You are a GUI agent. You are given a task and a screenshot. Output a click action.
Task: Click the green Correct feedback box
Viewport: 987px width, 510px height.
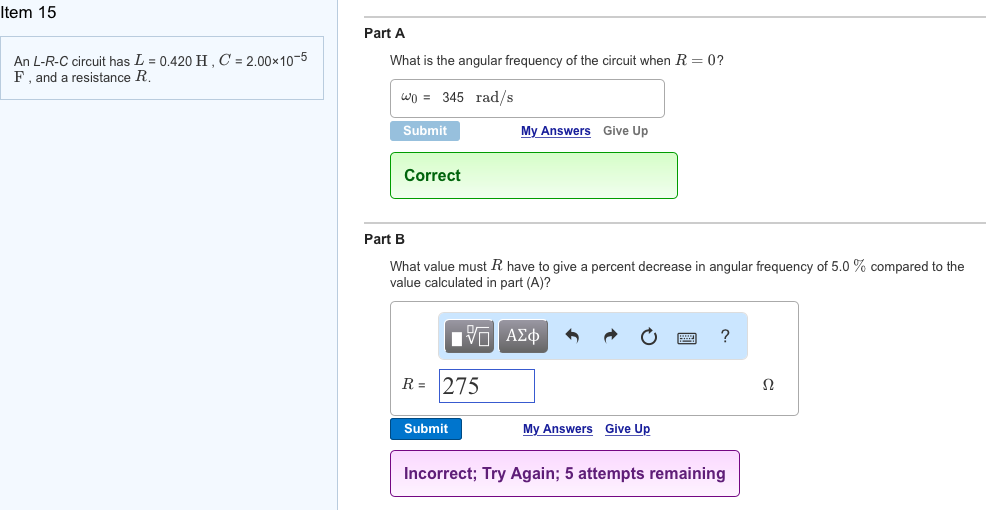(533, 175)
